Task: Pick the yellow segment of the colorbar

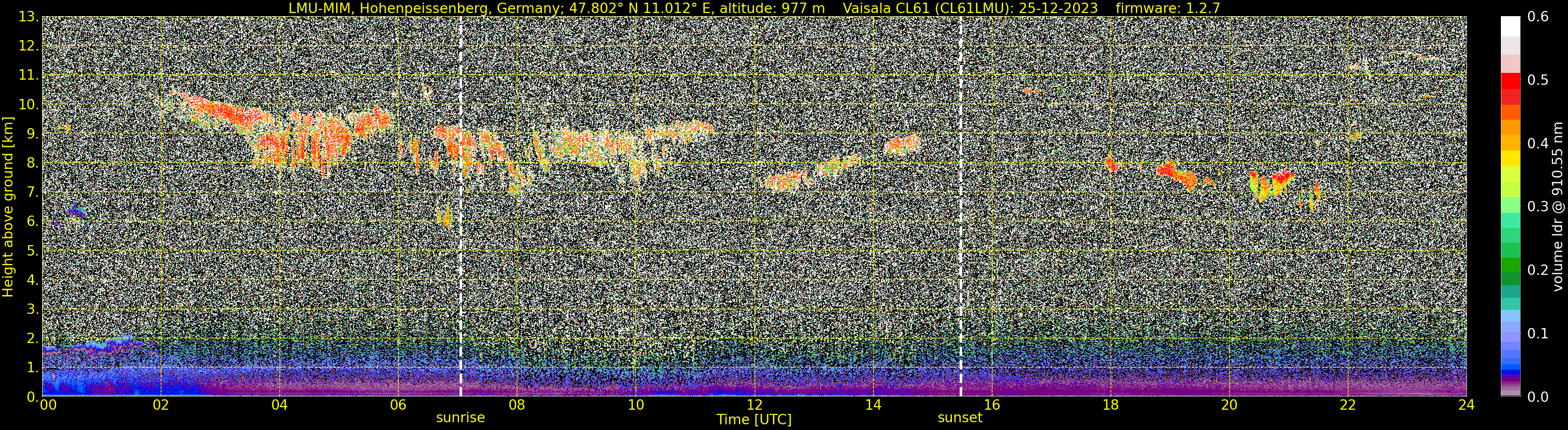Action: click(x=1510, y=158)
